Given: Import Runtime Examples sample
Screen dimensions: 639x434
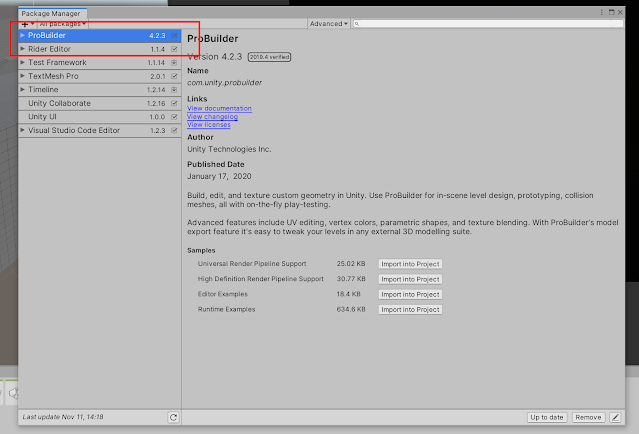Looking at the screenshot, I should [x=410, y=310].
